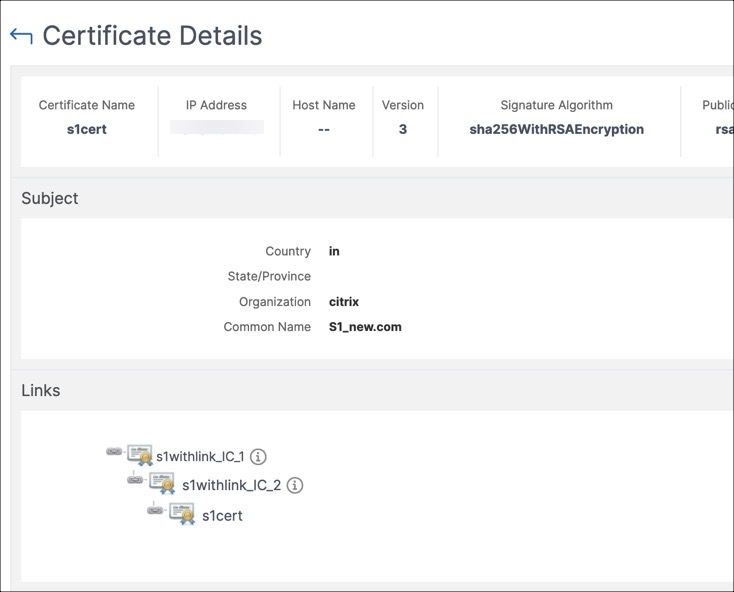The height and width of the screenshot is (592, 734).
Task: Click Organization value citrix
Action: [344, 302]
